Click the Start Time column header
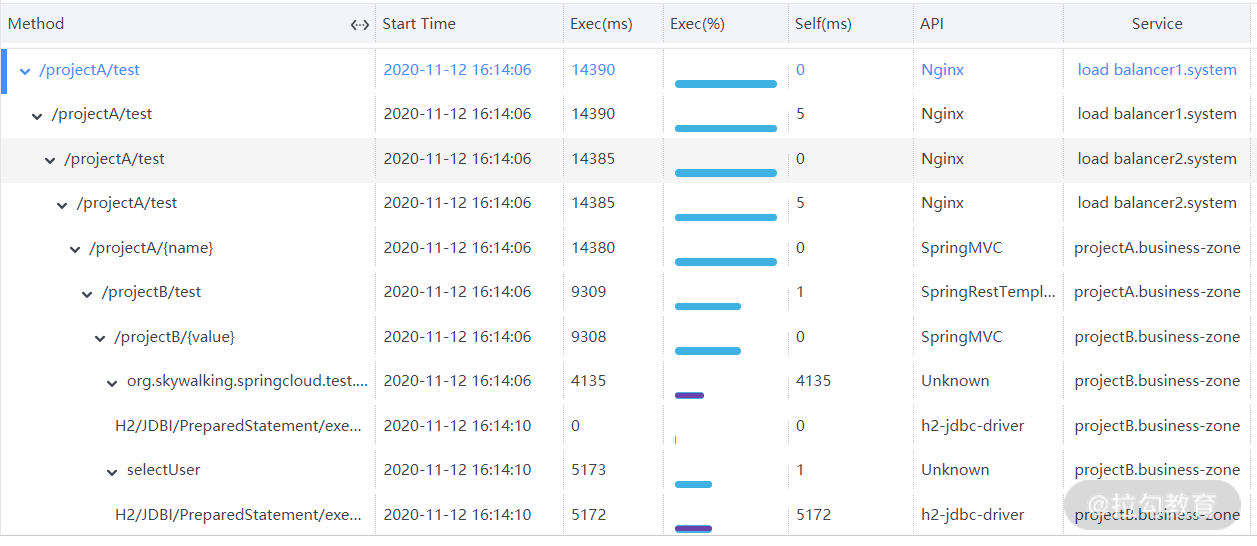The height and width of the screenshot is (546, 1257). click(419, 24)
